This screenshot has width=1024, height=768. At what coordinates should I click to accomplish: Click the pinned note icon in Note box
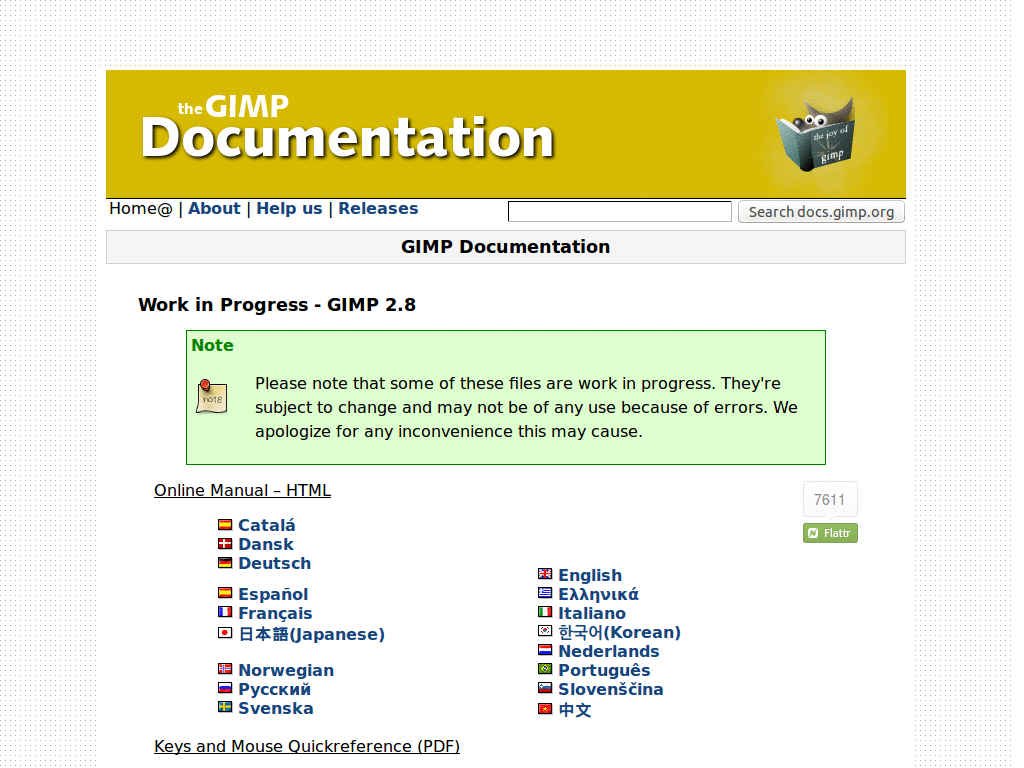click(212, 396)
